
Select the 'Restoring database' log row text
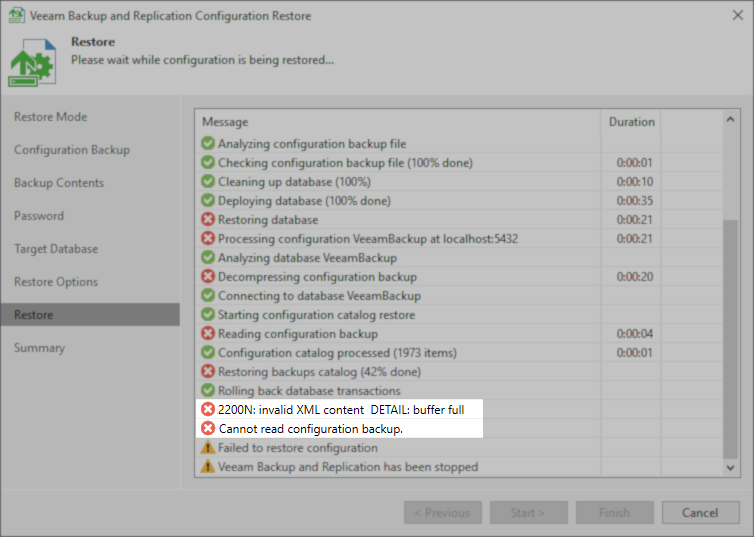(x=268, y=220)
